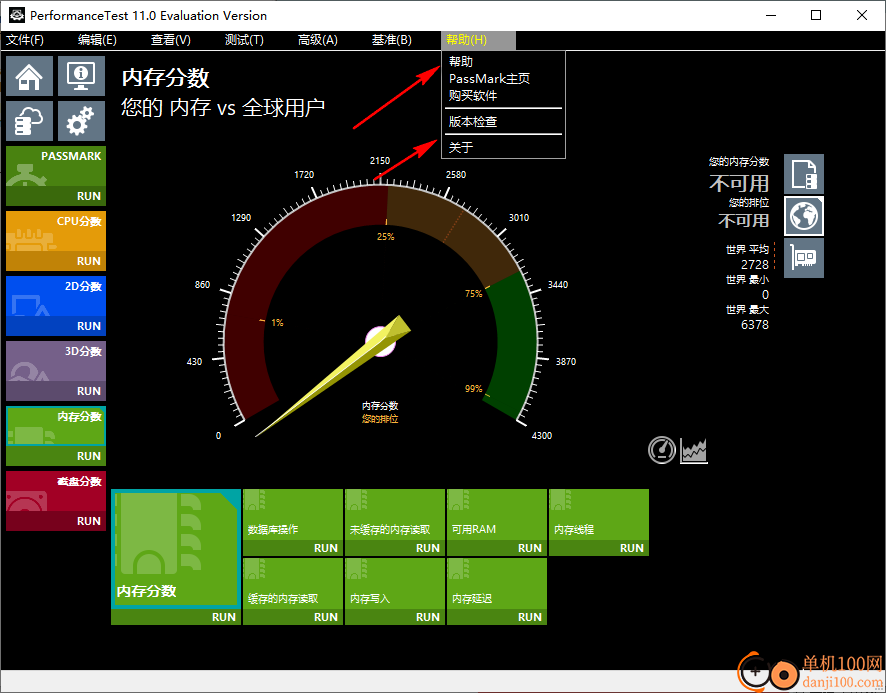Click the document results icon beside 您的内存分数
The width and height of the screenshot is (886, 693).
804,174
